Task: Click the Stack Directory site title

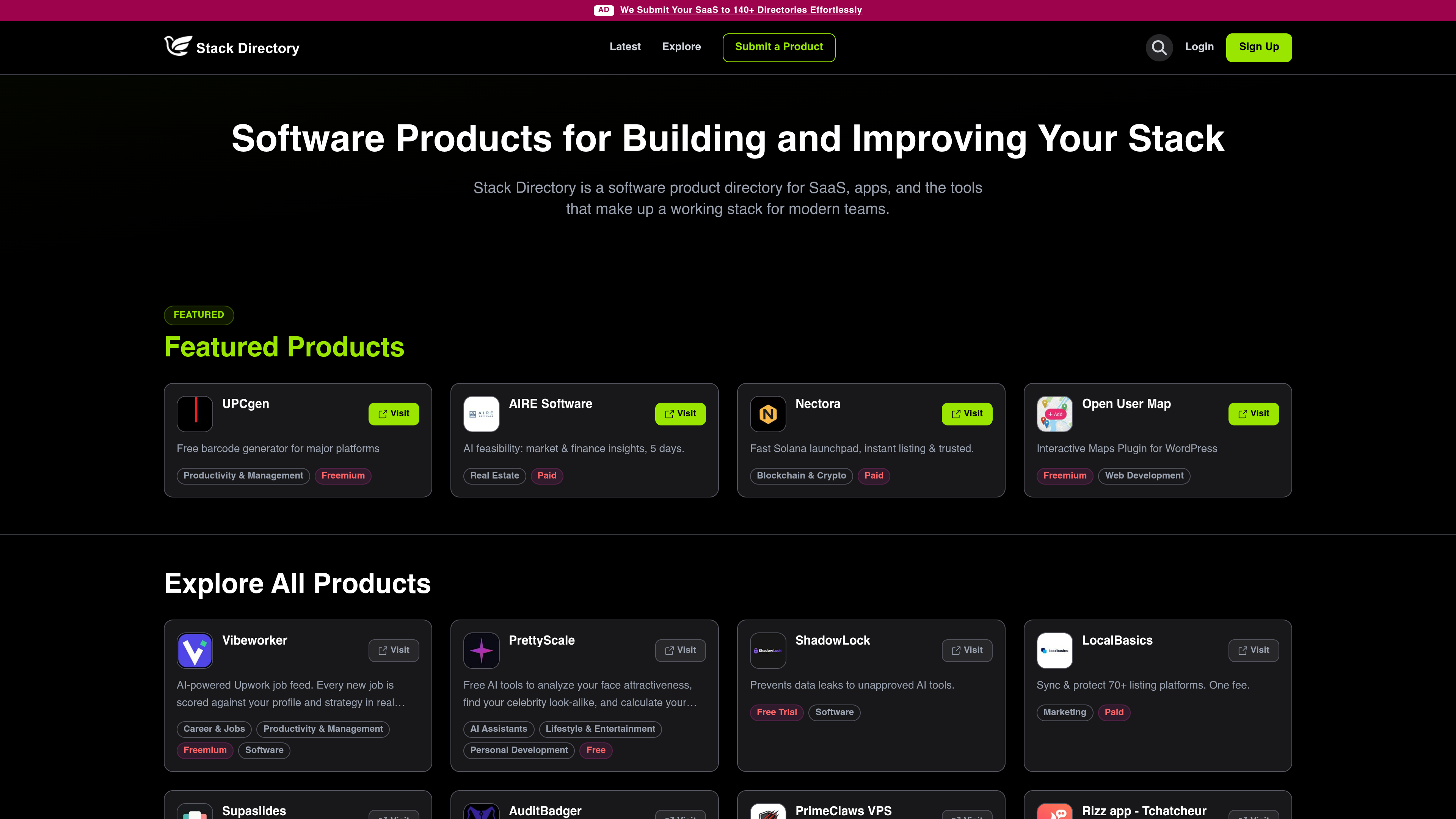Action: coord(248,49)
